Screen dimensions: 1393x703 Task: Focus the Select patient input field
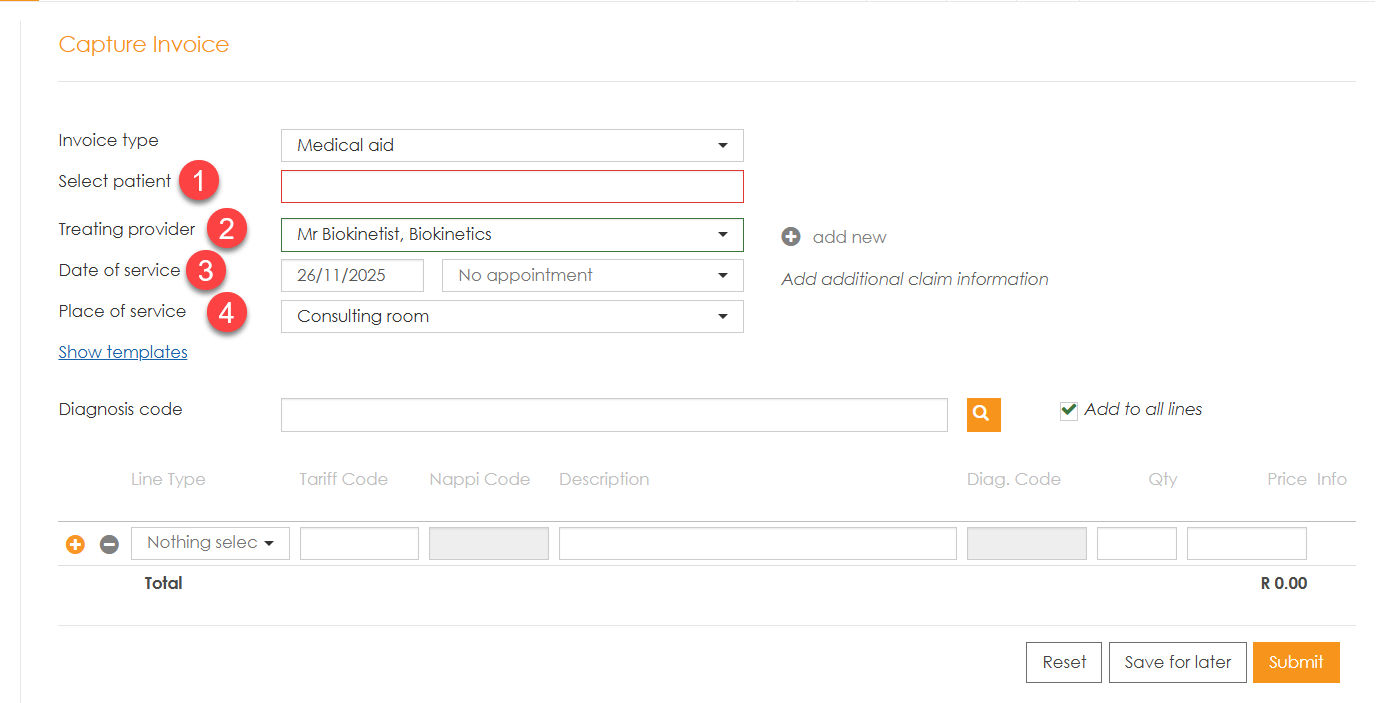click(x=512, y=187)
